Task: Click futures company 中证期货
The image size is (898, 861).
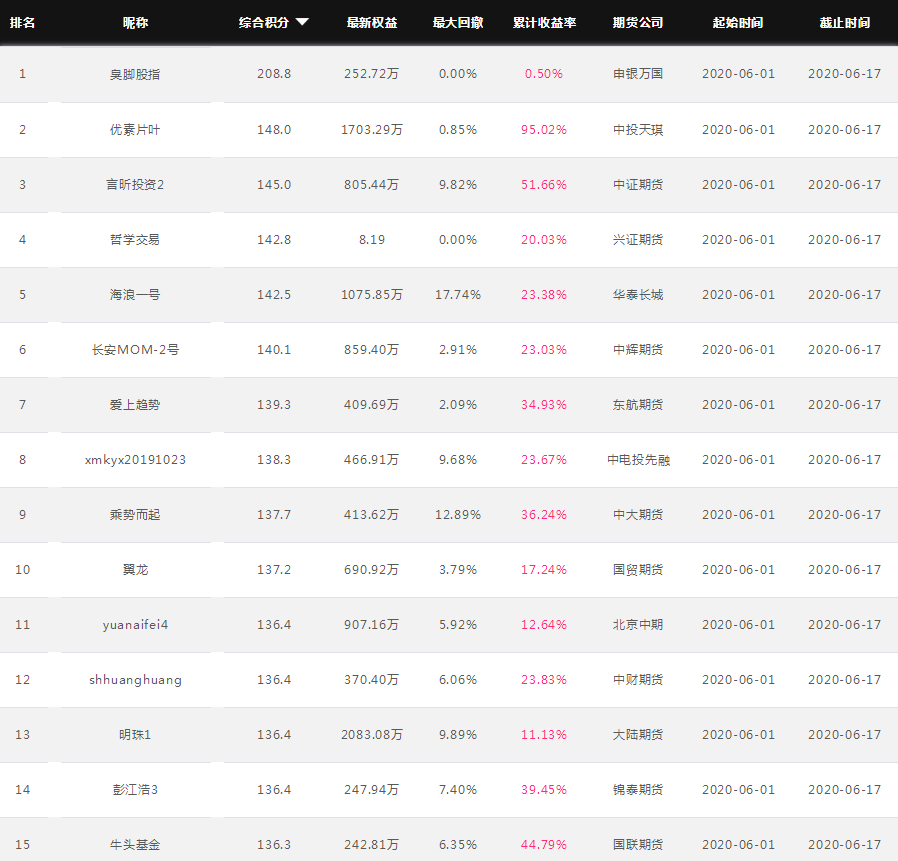Action: 638,184
